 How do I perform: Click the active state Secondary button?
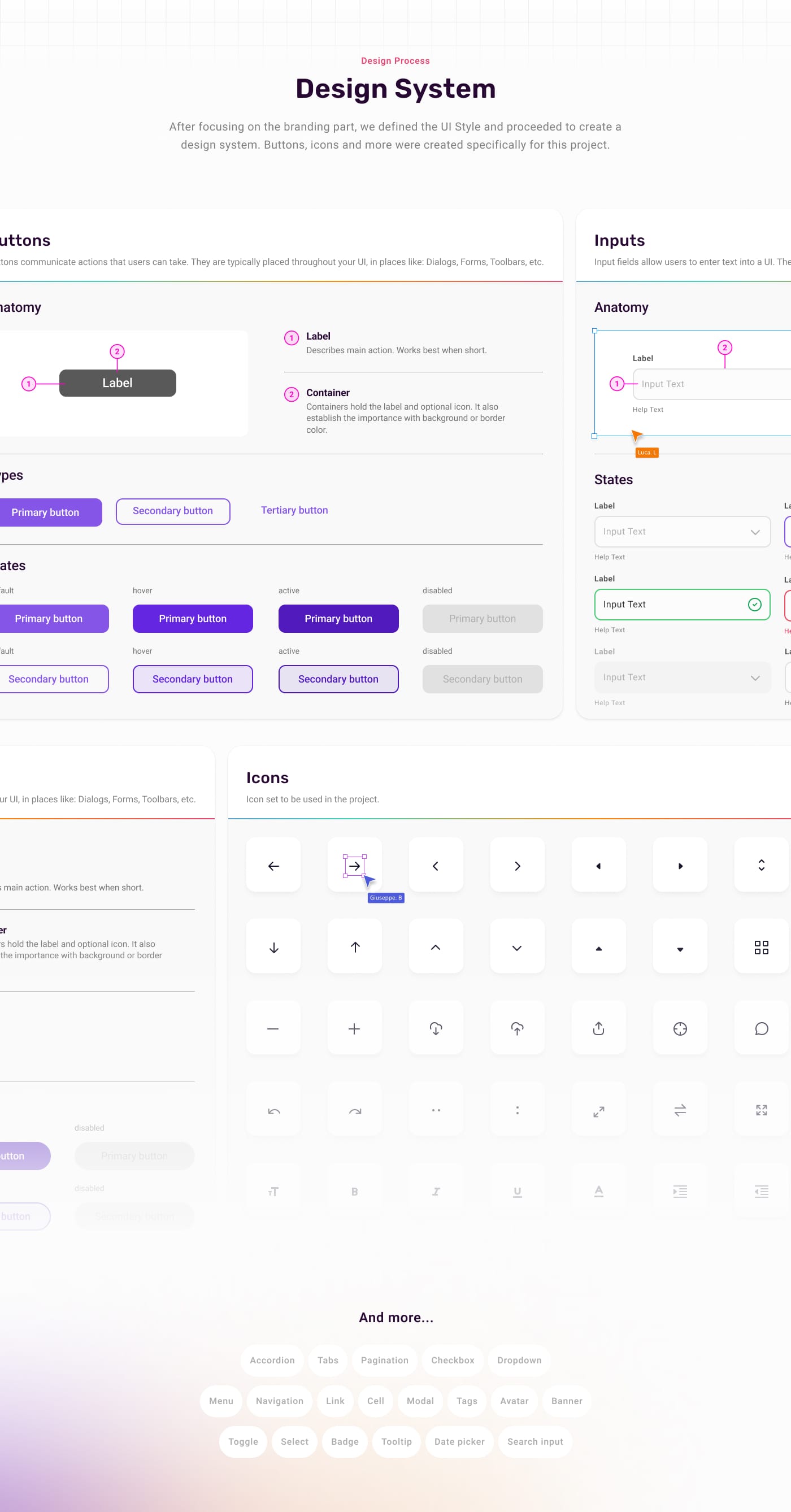point(338,679)
